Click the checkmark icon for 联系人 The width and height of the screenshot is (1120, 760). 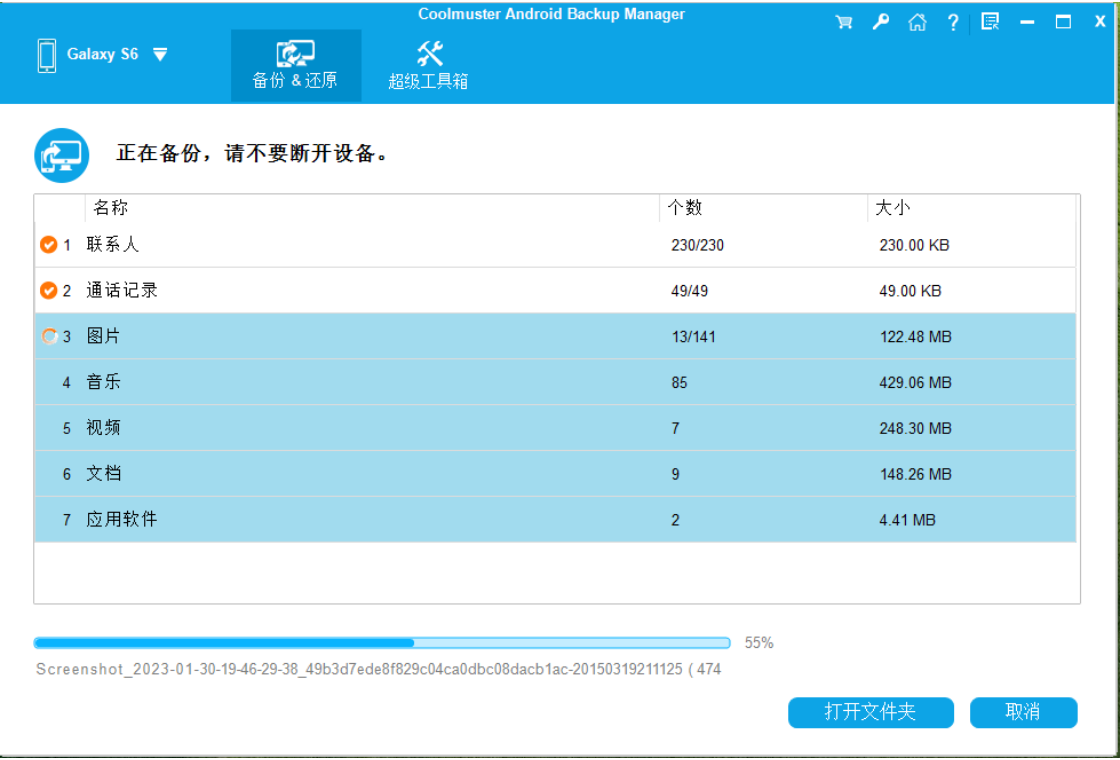49,245
